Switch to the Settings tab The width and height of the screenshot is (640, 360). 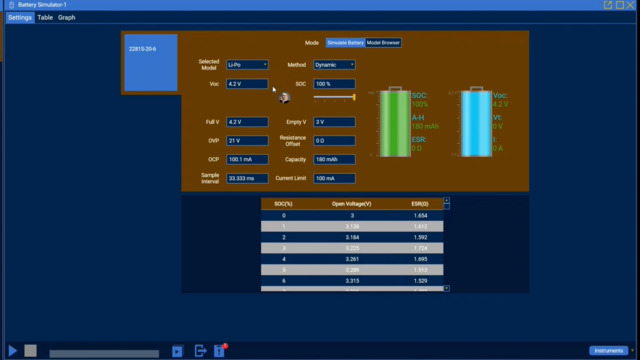(x=20, y=18)
